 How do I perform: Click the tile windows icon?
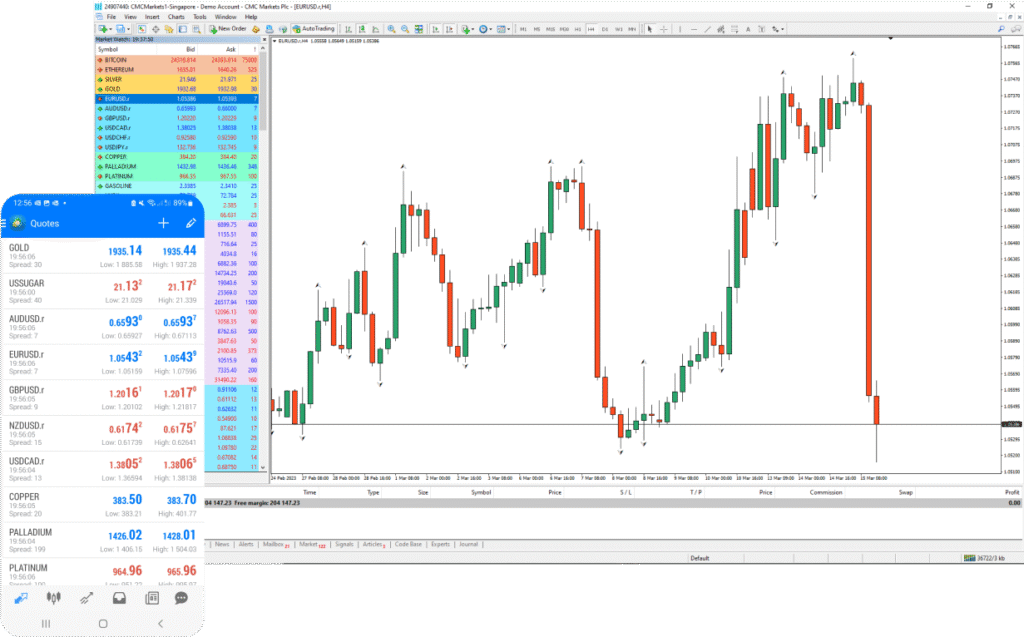(x=419, y=29)
